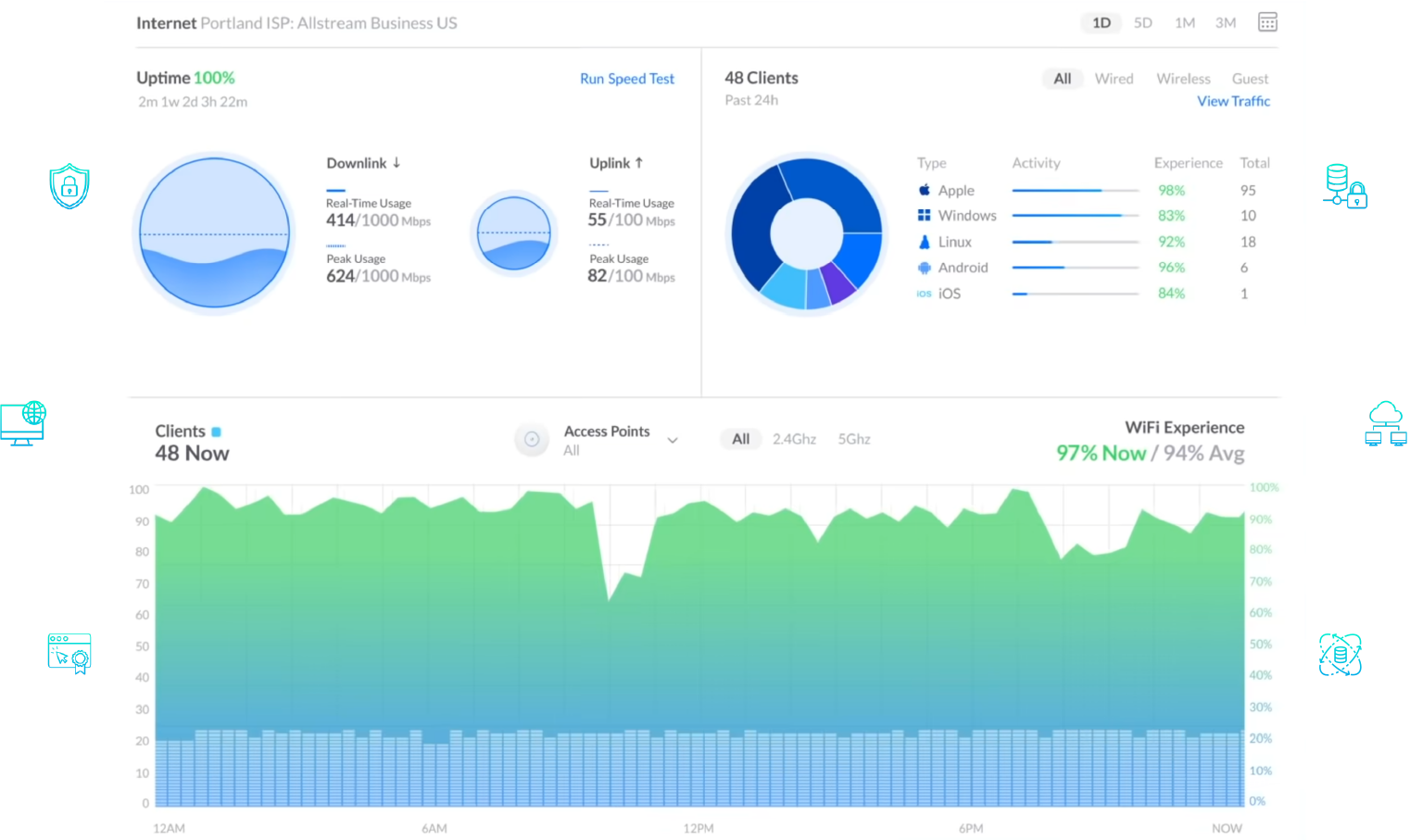
Task: Switch to 5D time range
Action: (1142, 23)
